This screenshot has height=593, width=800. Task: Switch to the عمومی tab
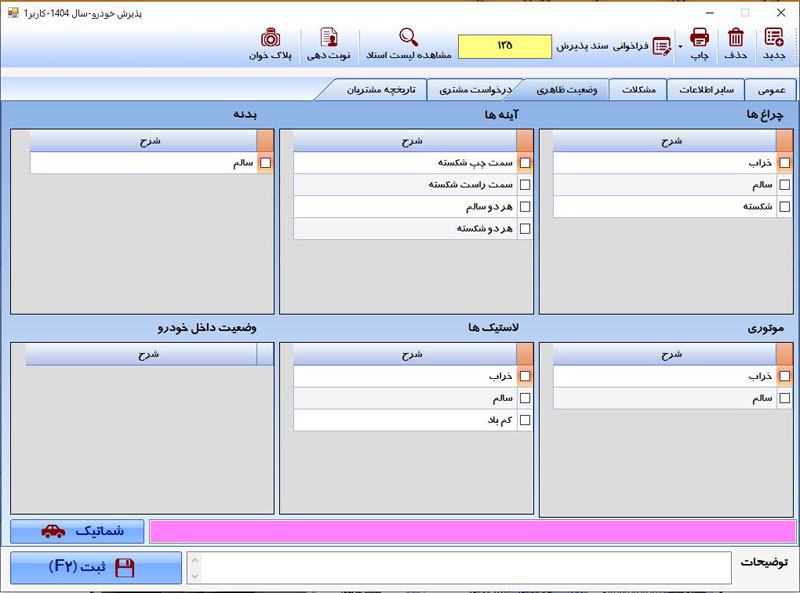click(771, 90)
